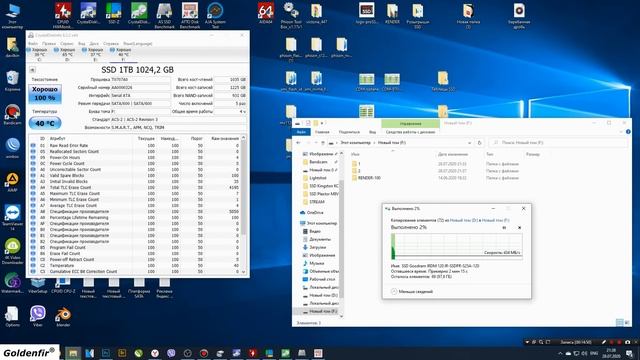This screenshot has width=640, height=360.
Task: Collapse details with Меньше сведений
Action: pyautogui.click(x=411, y=291)
